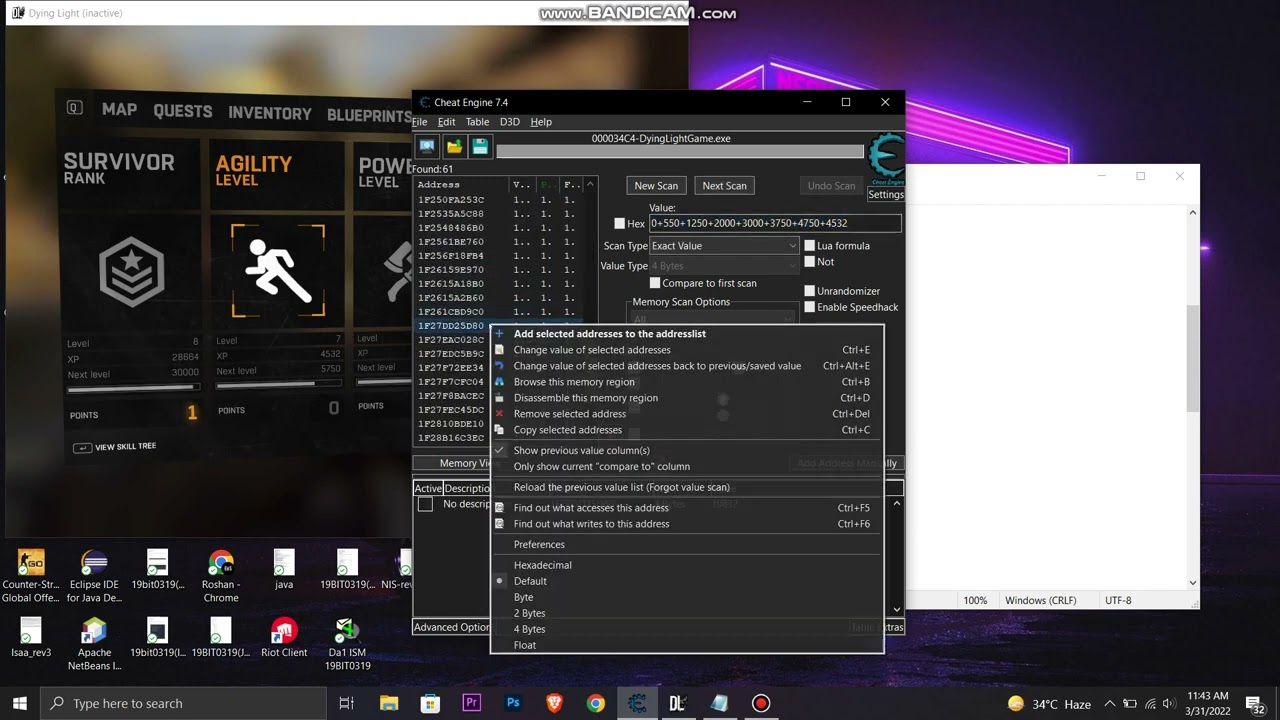Viewport: 1280px width, 720px height.
Task: Open Da1 ISM 19BIT0319 desktop file
Action: 347,643
